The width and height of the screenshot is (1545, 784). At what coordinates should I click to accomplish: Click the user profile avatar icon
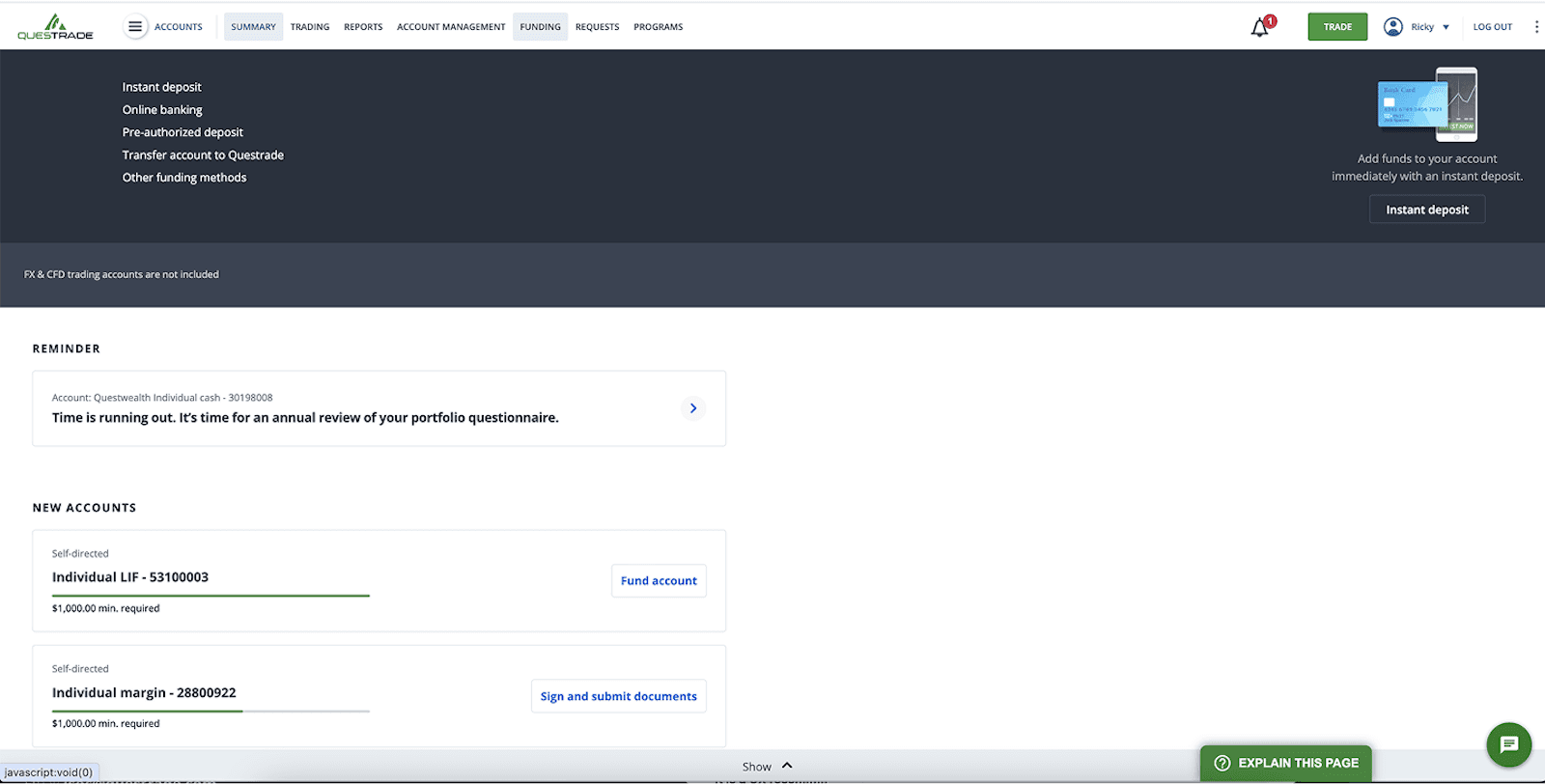click(x=1392, y=27)
